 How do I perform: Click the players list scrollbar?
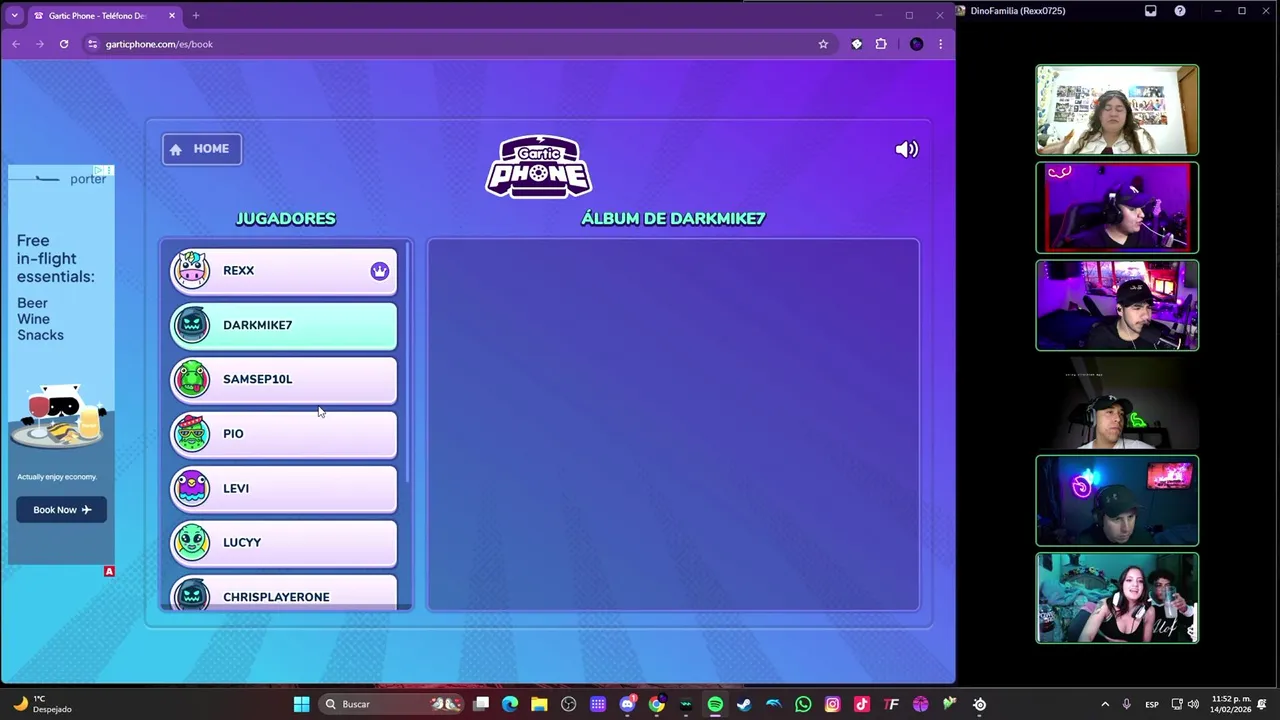coord(407,363)
